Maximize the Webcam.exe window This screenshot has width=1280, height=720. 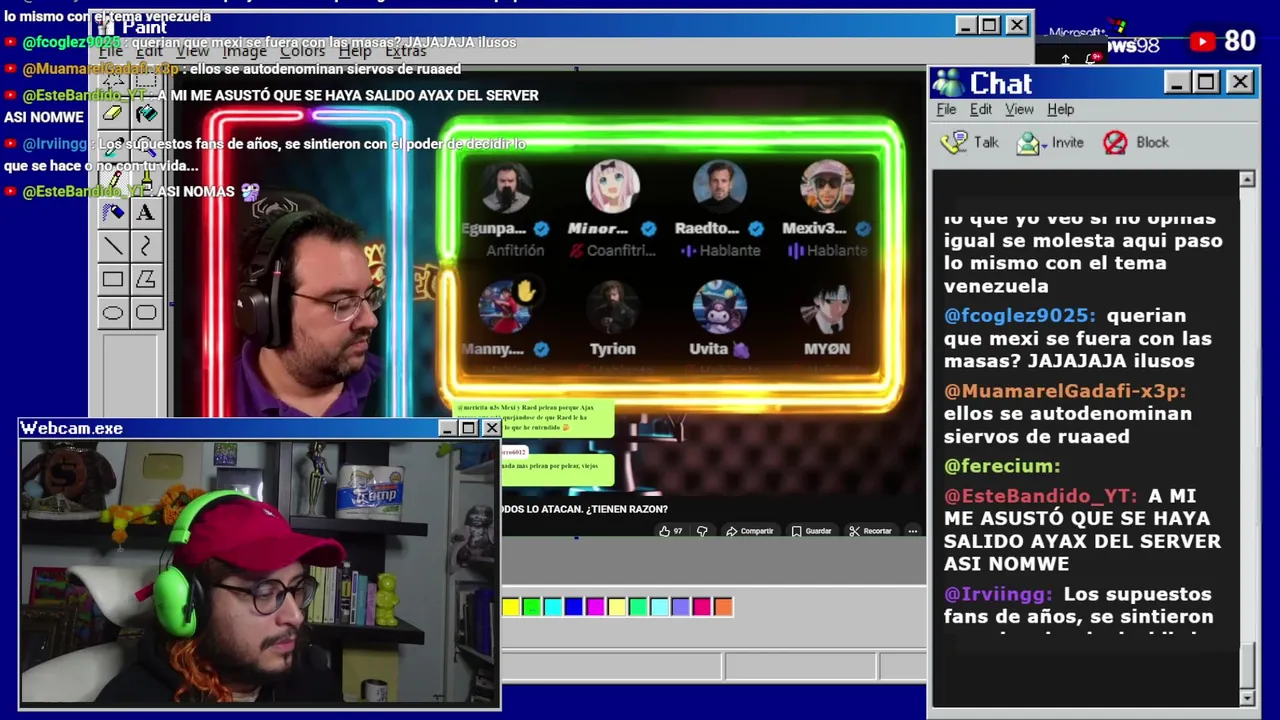point(468,428)
